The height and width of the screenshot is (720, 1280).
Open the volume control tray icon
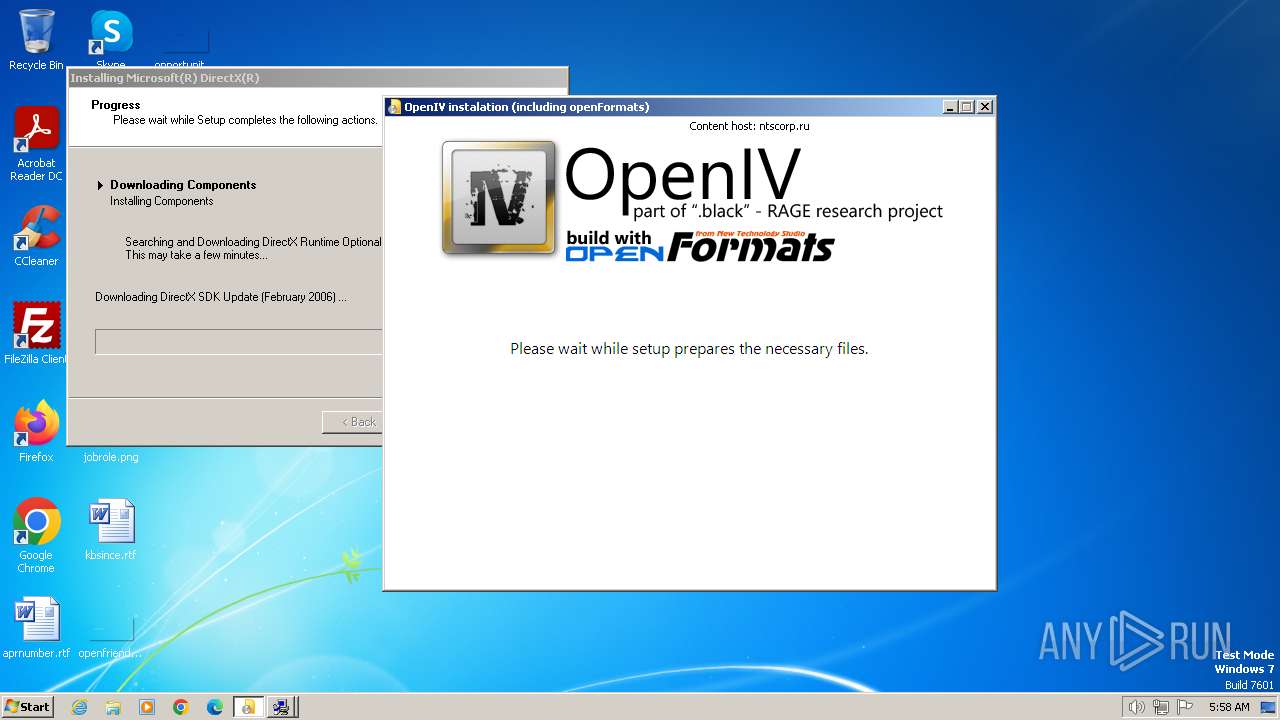[x=1136, y=707]
